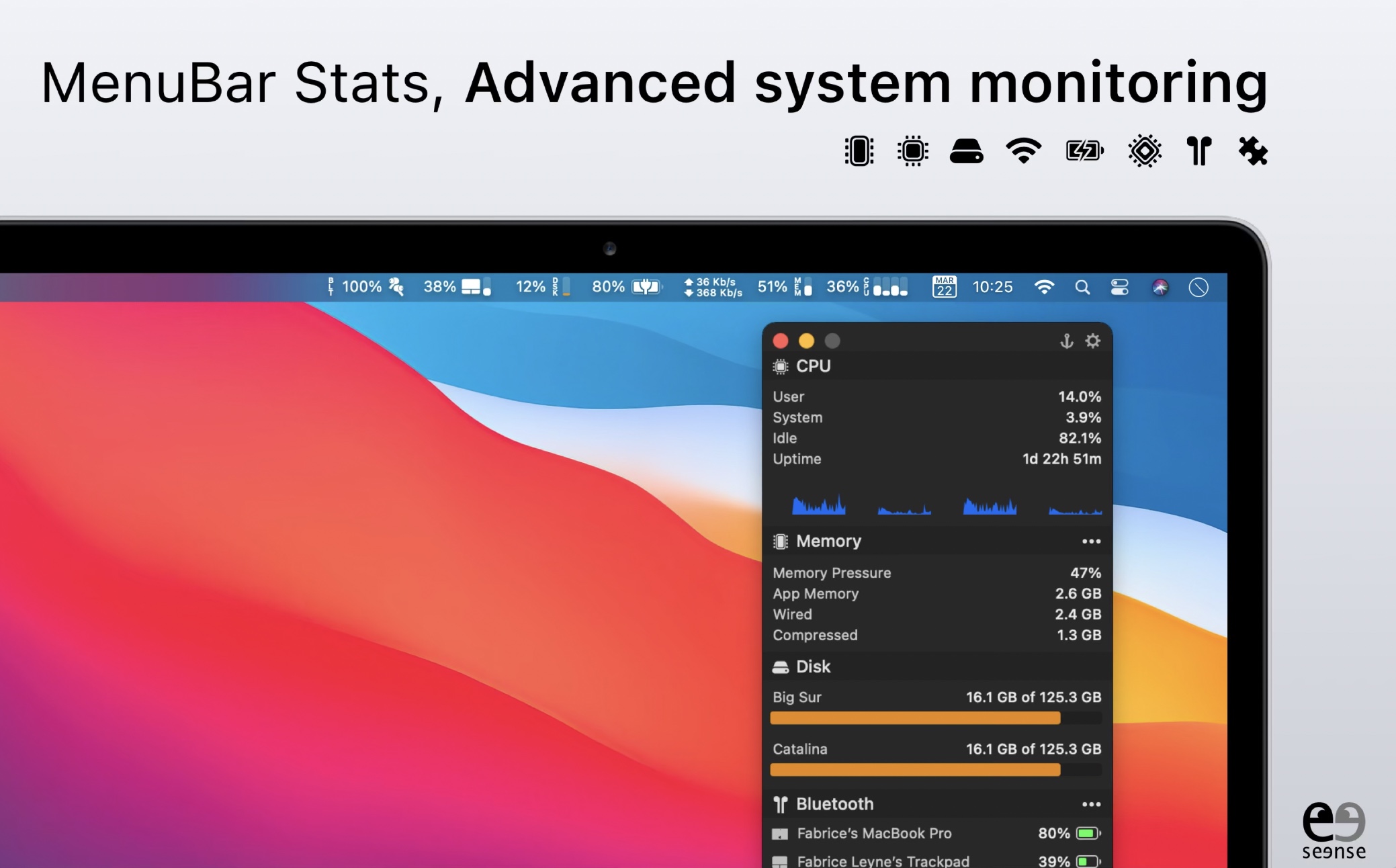Viewport: 1396px width, 868px height.
Task: Click the 10:25 clock in menu bar
Action: (992, 288)
